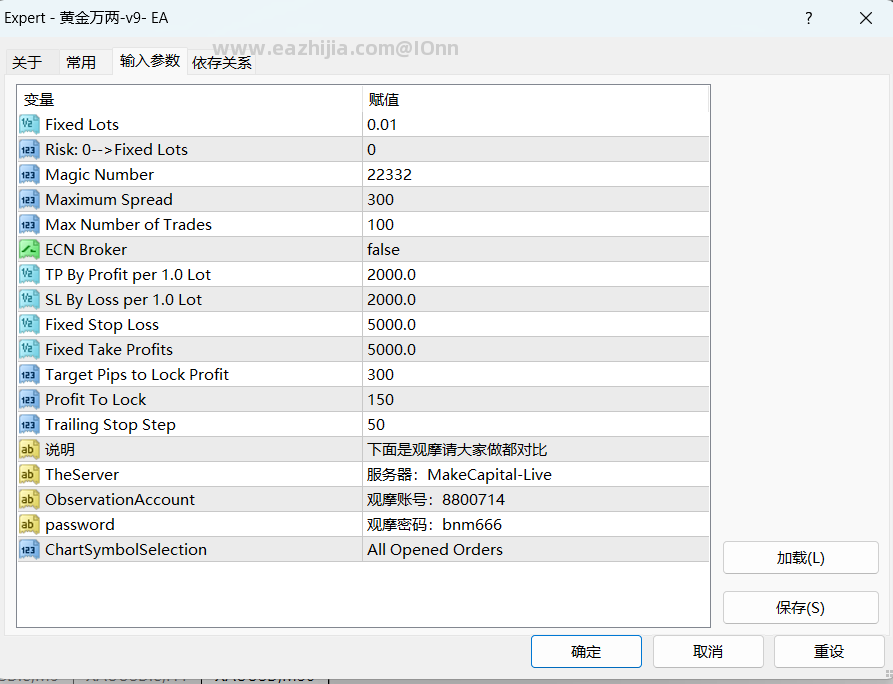Click the 加载(L) load button
The height and width of the screenshot is (684, 893).
tap(801, 558)
